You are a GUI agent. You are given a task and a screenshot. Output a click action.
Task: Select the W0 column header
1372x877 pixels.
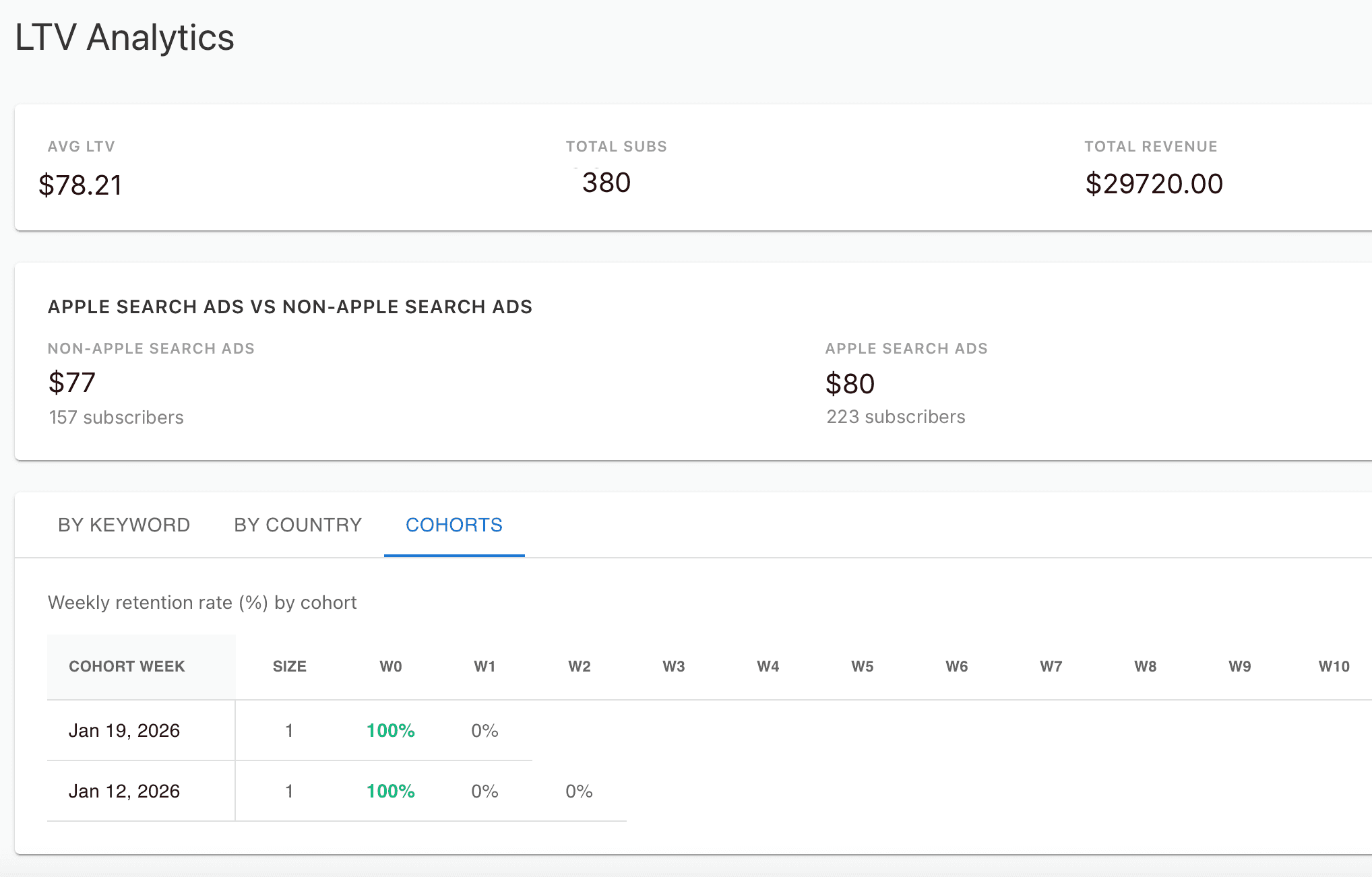[x=389, y=666]
